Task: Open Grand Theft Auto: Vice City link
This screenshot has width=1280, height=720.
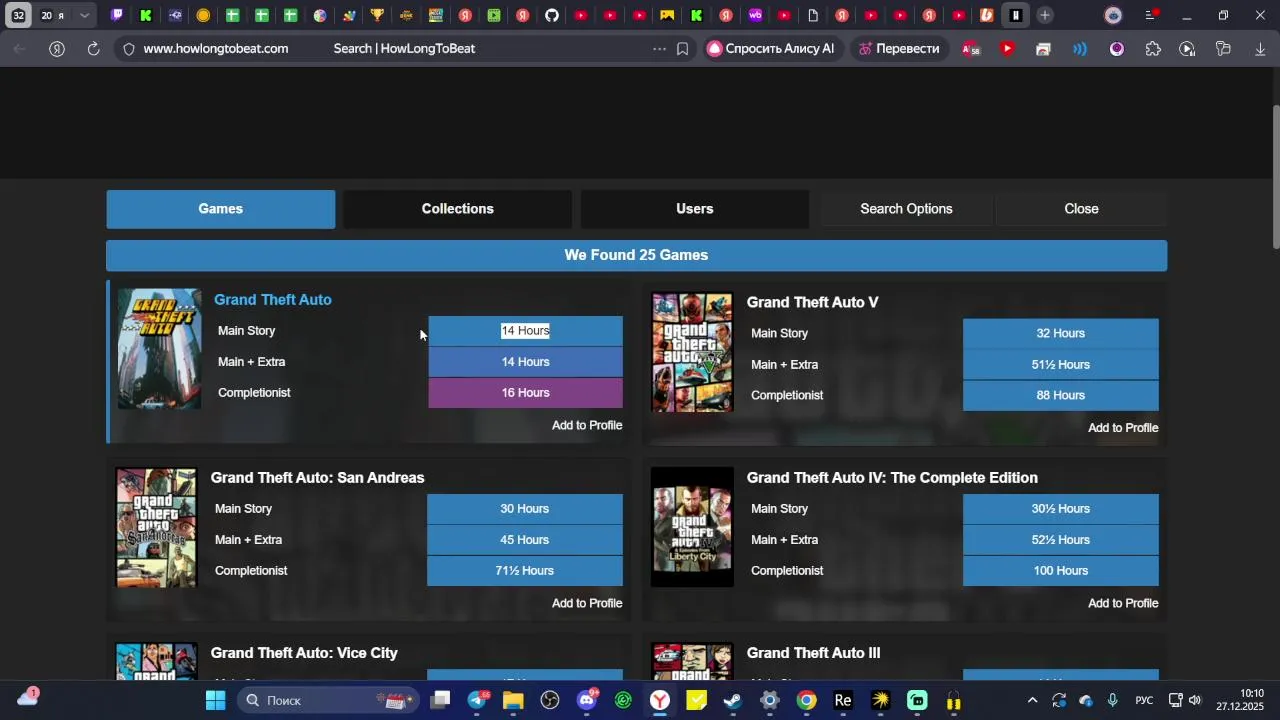Action: click(304, 653)
